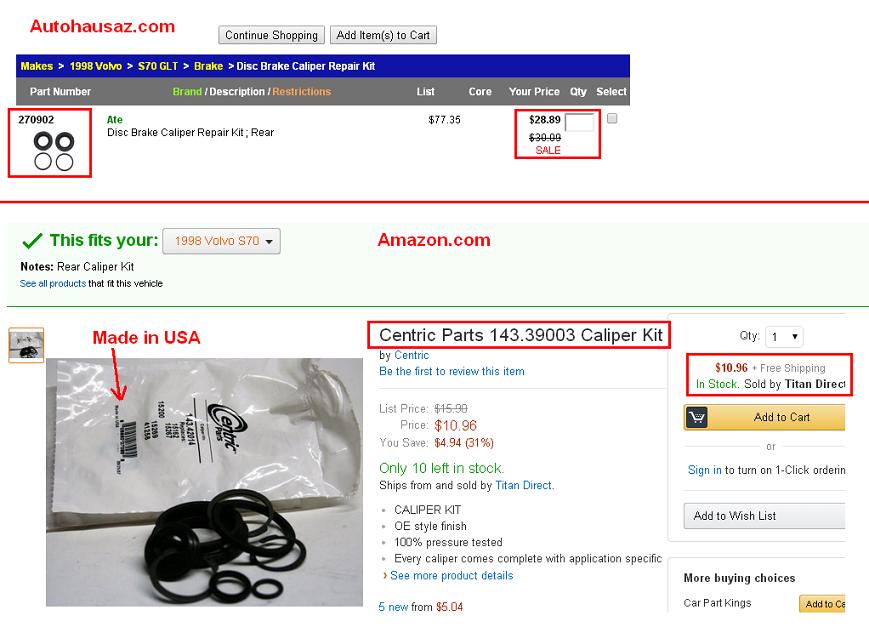Click the Continue Shopping button
The width and height of the screenshot is (869, 627).
pos(271,35)
